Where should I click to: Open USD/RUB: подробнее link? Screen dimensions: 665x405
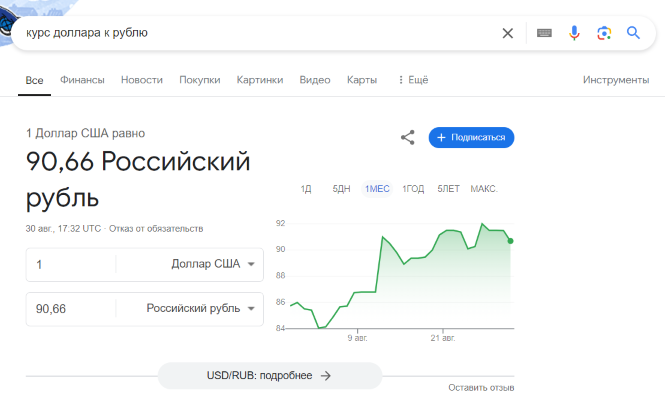270,376
